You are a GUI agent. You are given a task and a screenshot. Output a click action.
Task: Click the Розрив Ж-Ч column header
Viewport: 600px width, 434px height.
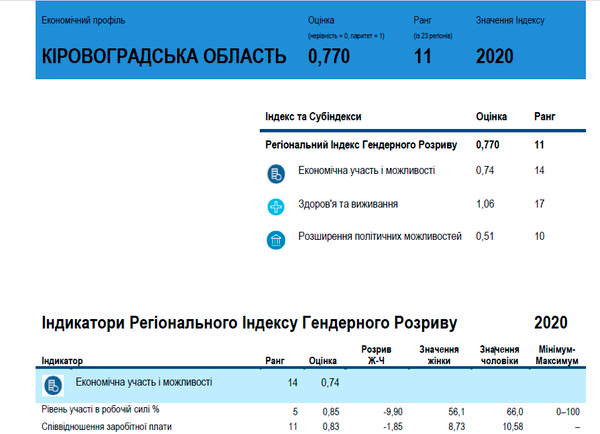pos(376,355)
